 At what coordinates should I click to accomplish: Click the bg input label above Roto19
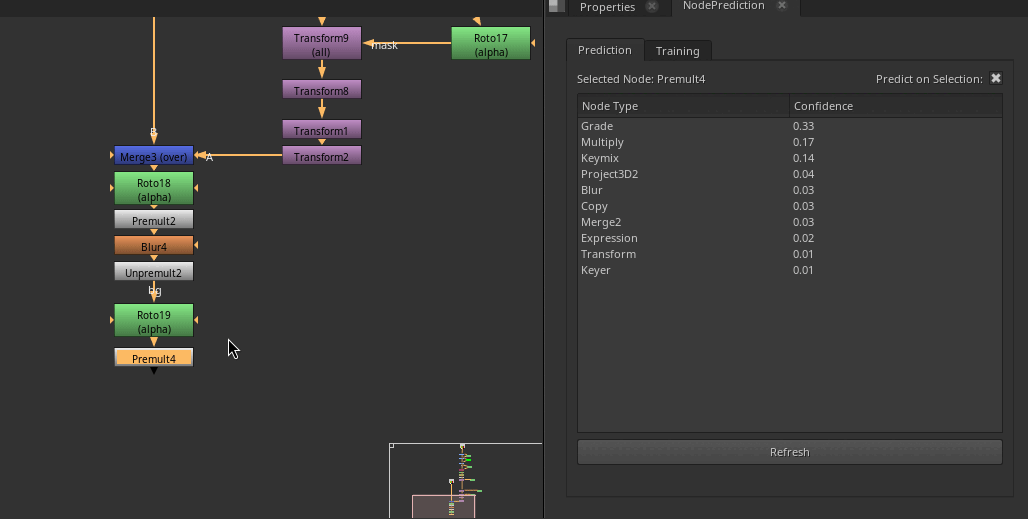[x=155, y=290]
